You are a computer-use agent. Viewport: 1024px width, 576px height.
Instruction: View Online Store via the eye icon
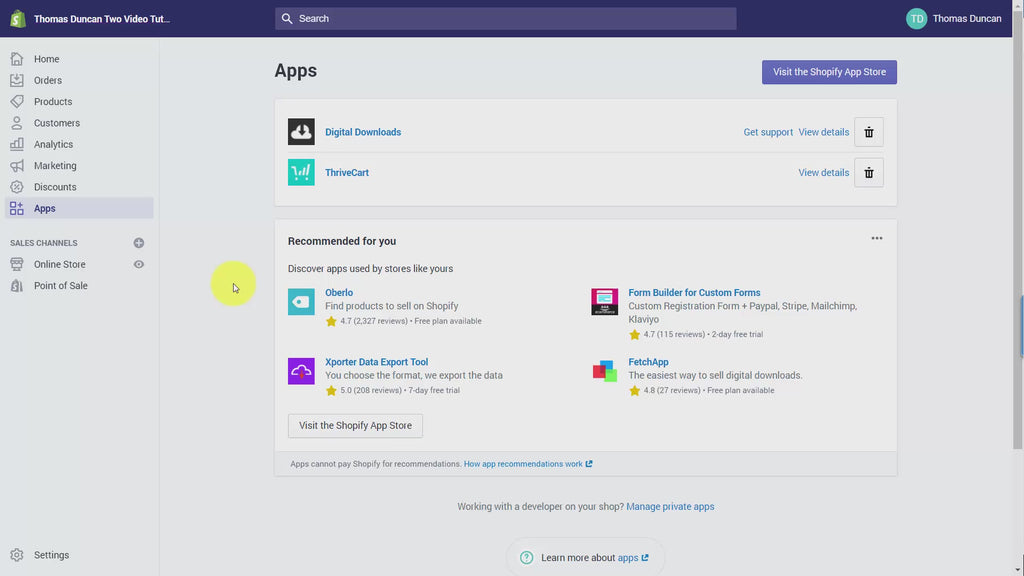point(138,264)
